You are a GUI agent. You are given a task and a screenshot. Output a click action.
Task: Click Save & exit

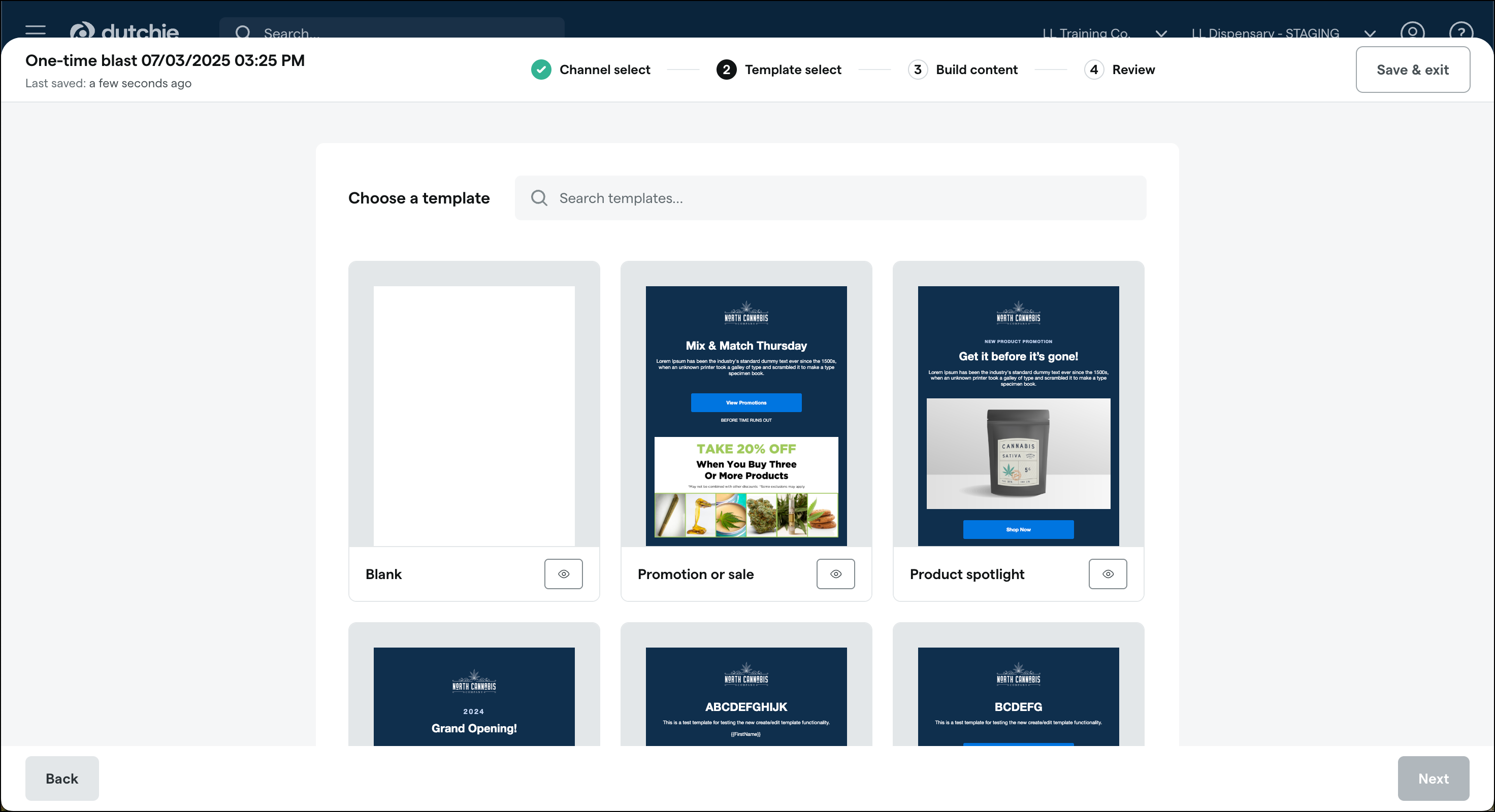(1413, 70)
